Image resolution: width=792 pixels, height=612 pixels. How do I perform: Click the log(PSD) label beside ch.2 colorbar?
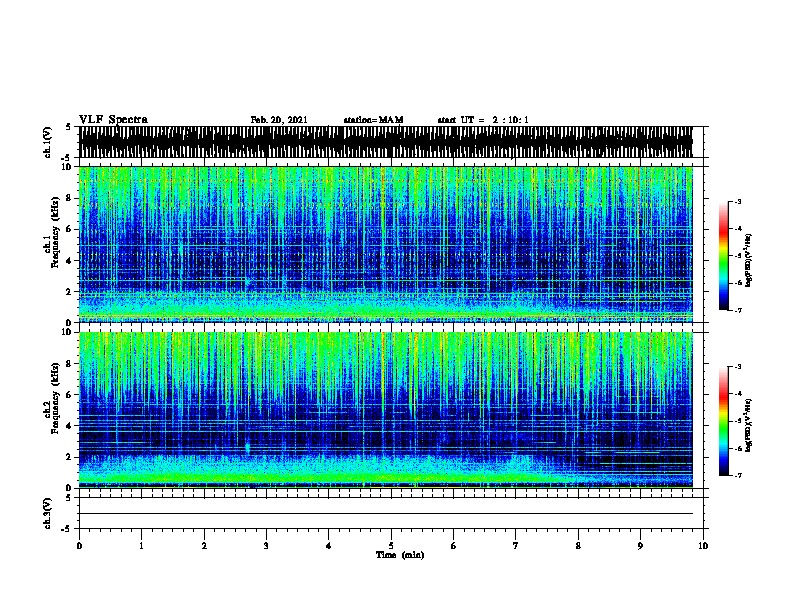[749, 426]
